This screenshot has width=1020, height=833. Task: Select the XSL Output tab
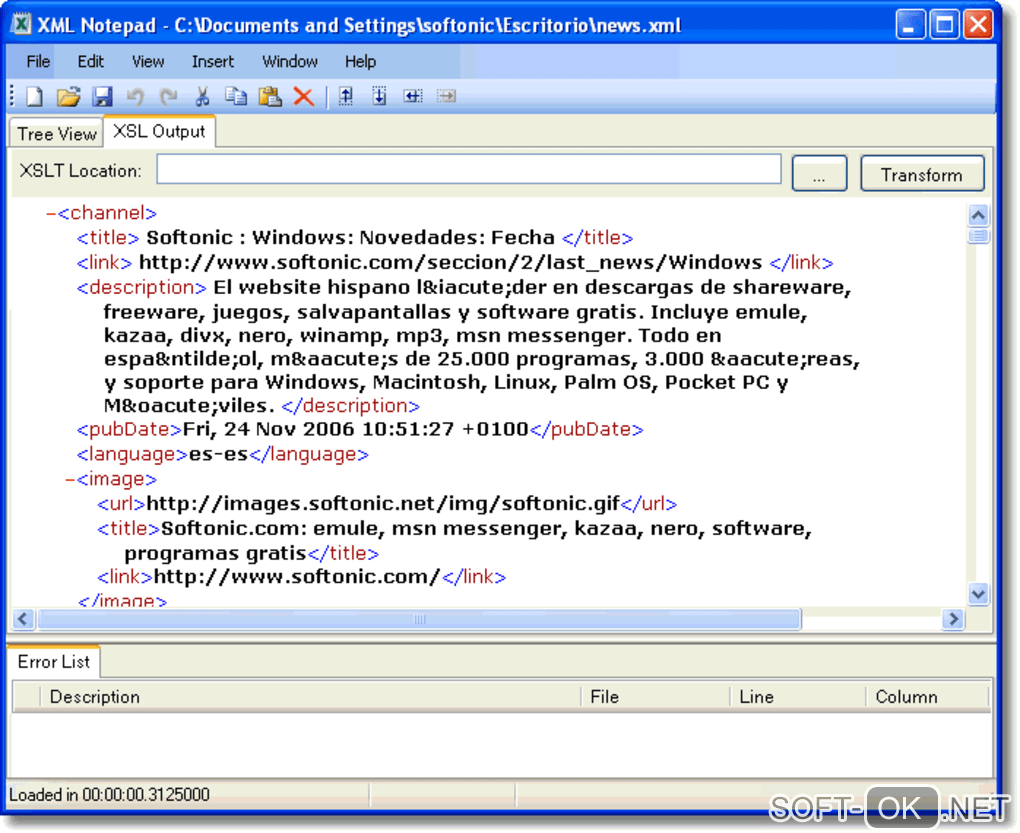click(159, 131)
